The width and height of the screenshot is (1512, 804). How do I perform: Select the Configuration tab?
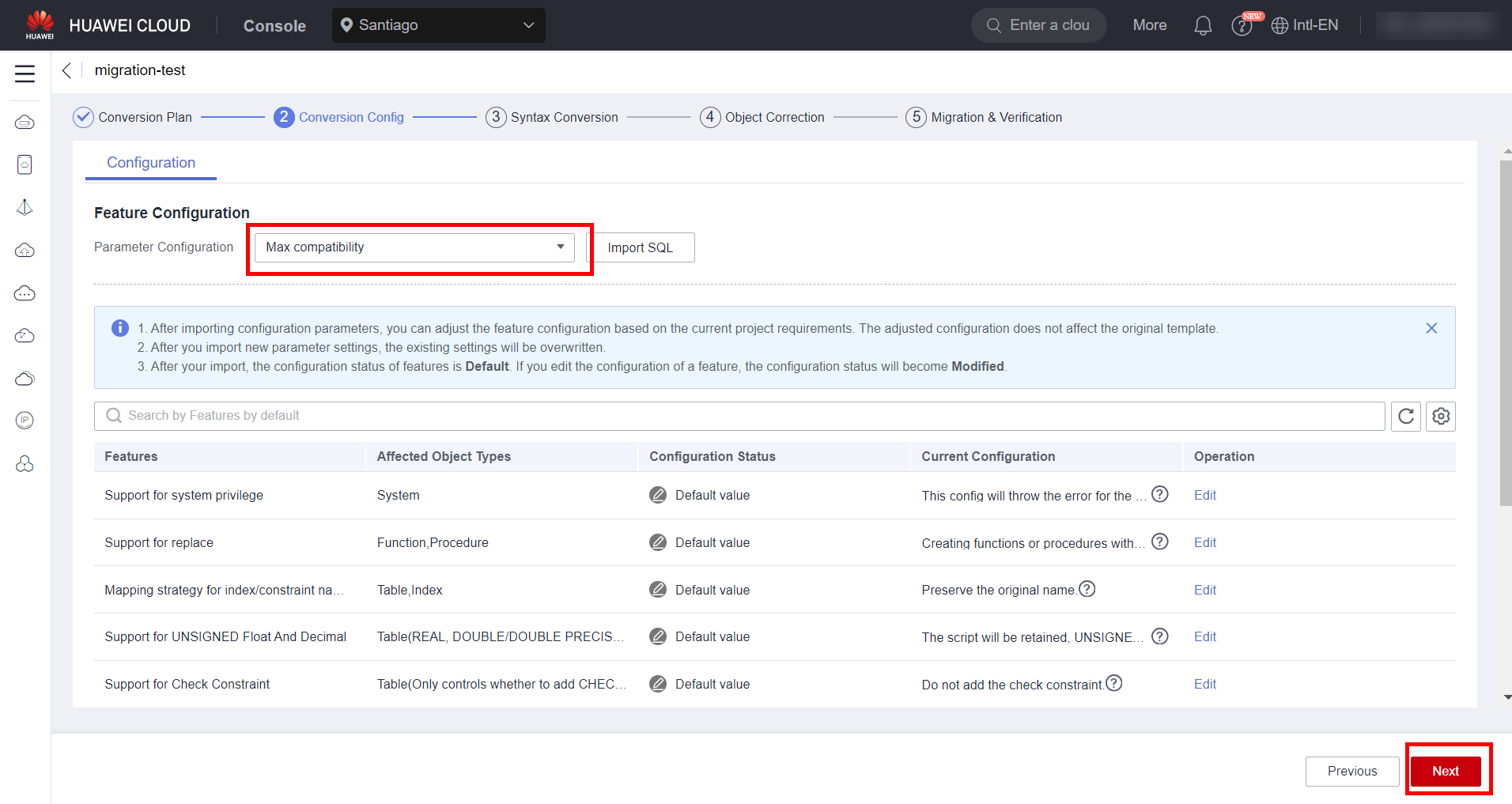point(151,163)
